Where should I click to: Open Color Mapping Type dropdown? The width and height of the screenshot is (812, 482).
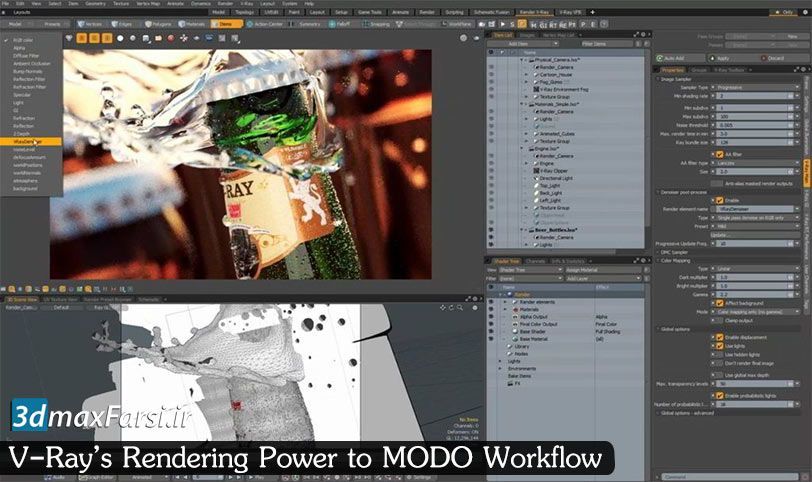[758, 269]
